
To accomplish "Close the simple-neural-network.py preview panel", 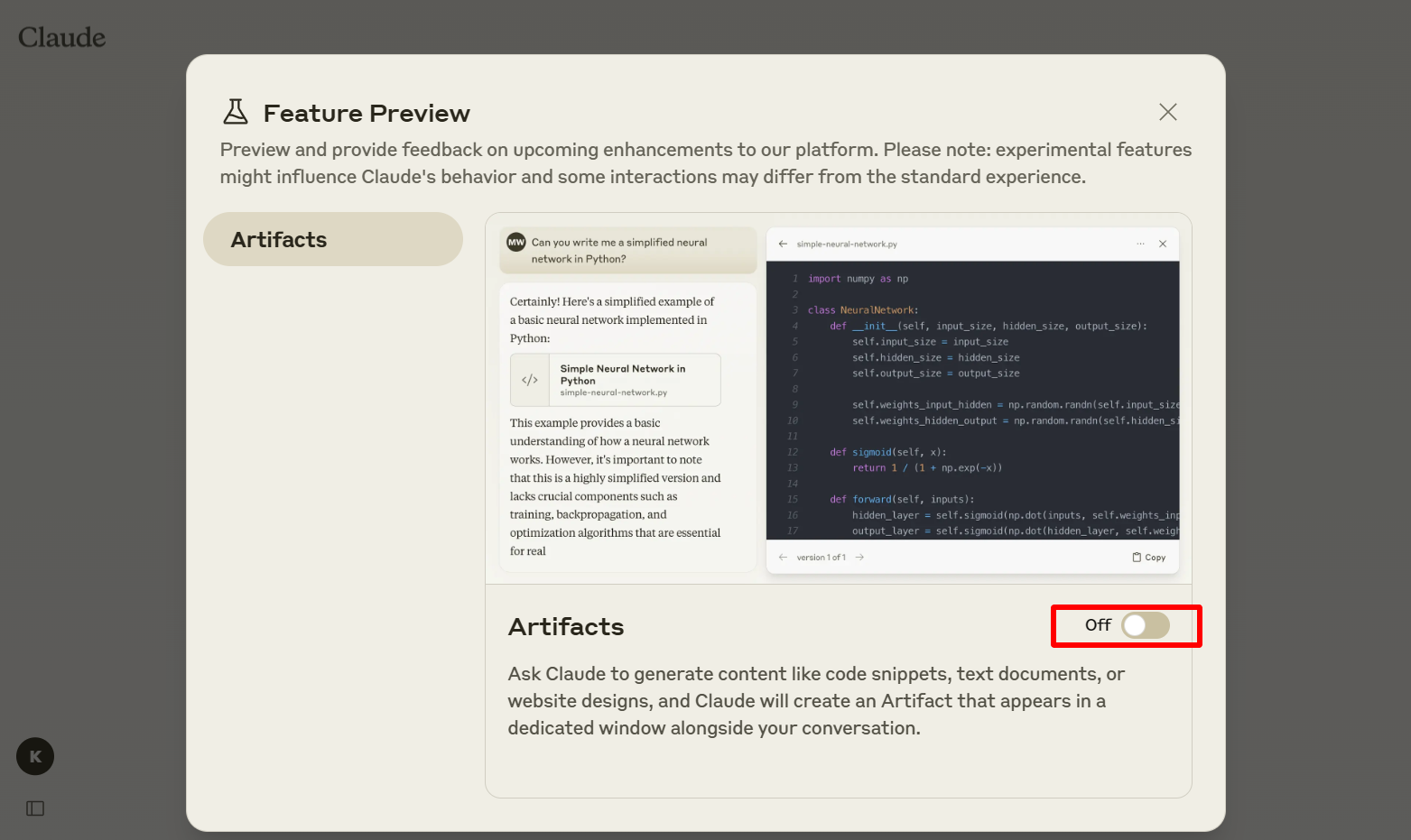I will point(1163,244).
